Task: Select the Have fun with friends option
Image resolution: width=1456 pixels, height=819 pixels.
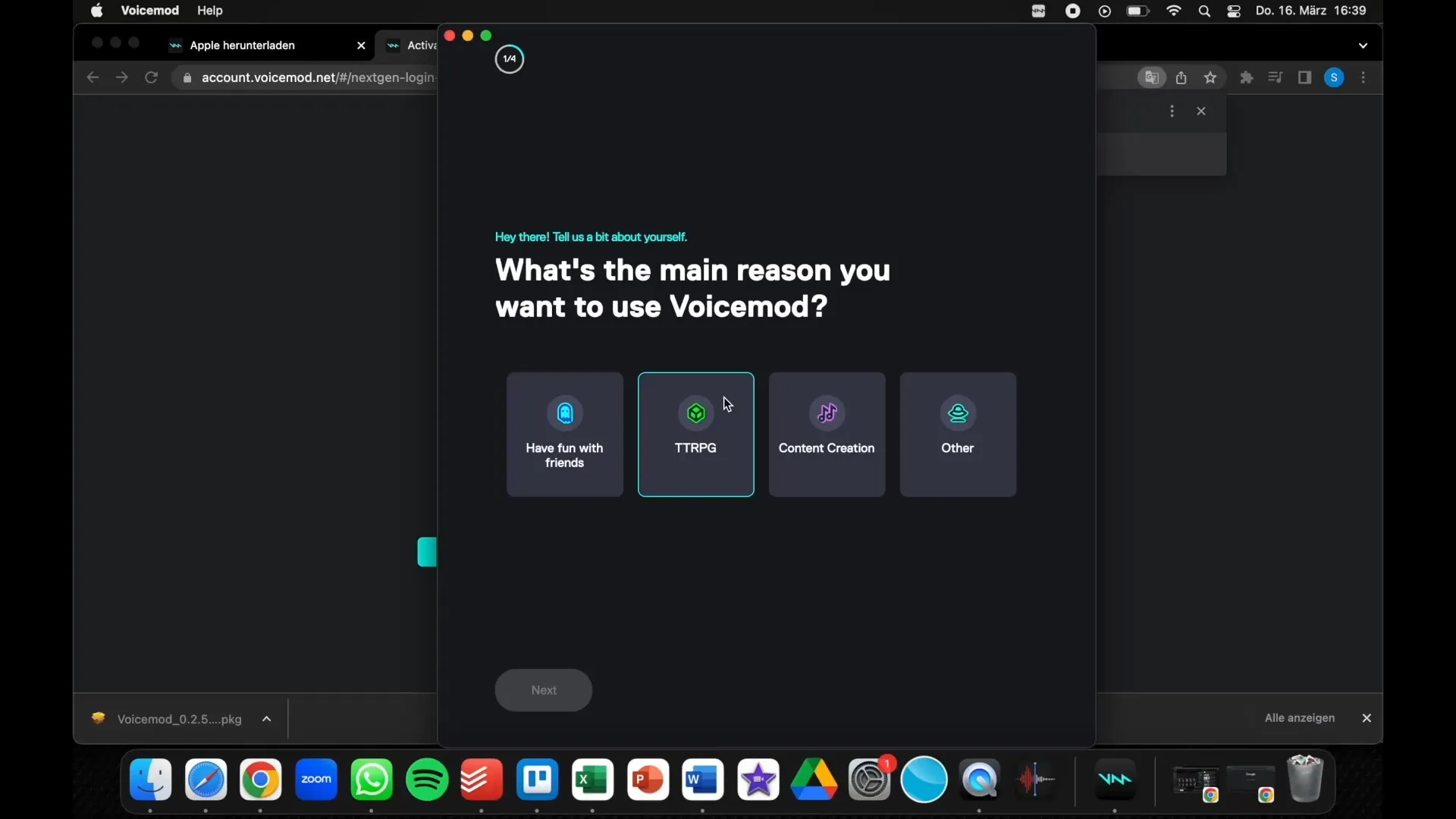Action: click(564, 434)
